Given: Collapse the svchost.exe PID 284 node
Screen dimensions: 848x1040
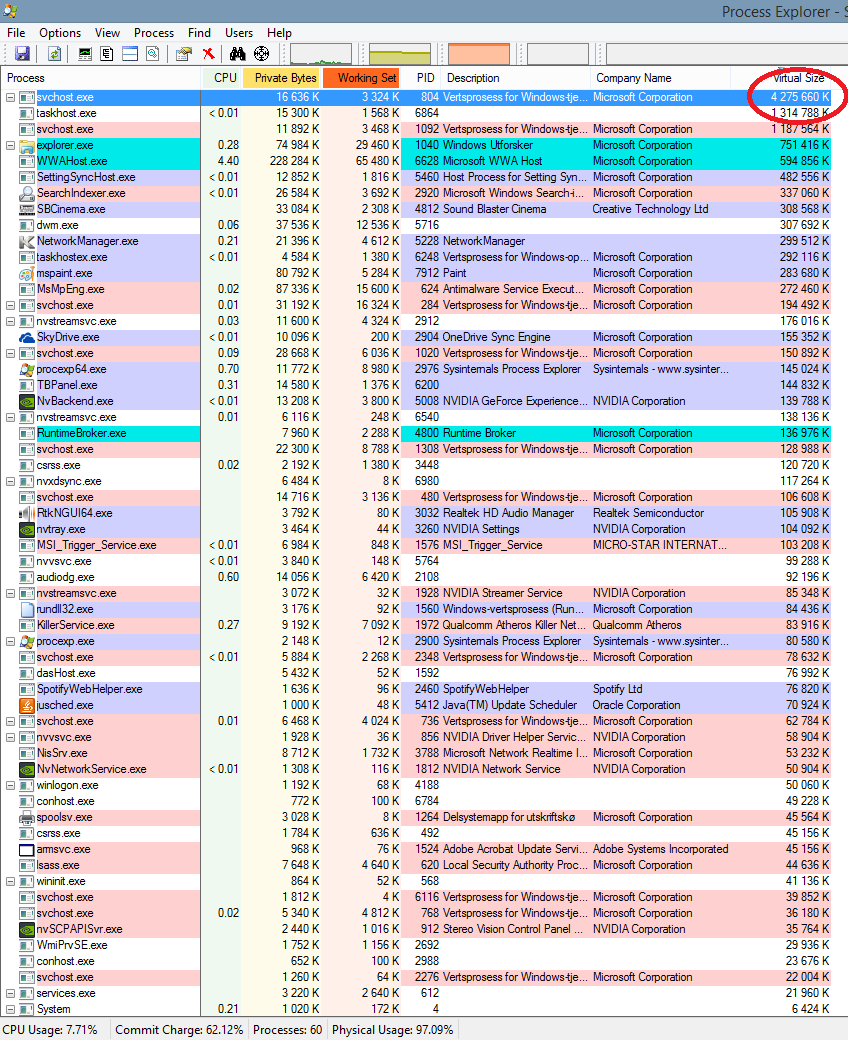Looking at the screenshot, I should [x=10, y=305].
